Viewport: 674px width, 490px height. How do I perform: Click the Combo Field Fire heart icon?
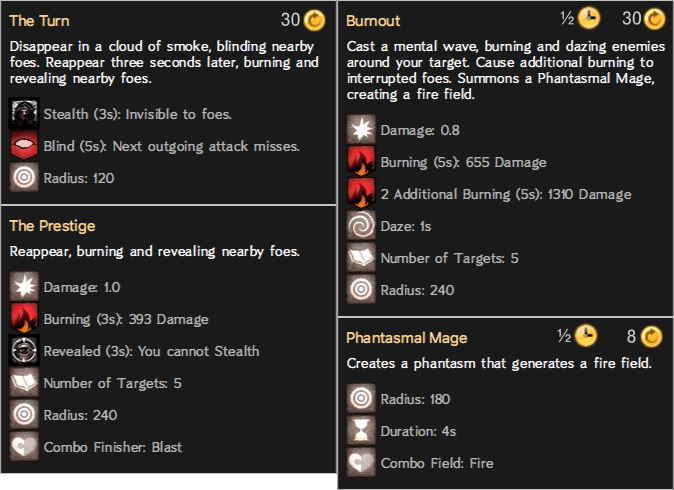click(361, 463)
